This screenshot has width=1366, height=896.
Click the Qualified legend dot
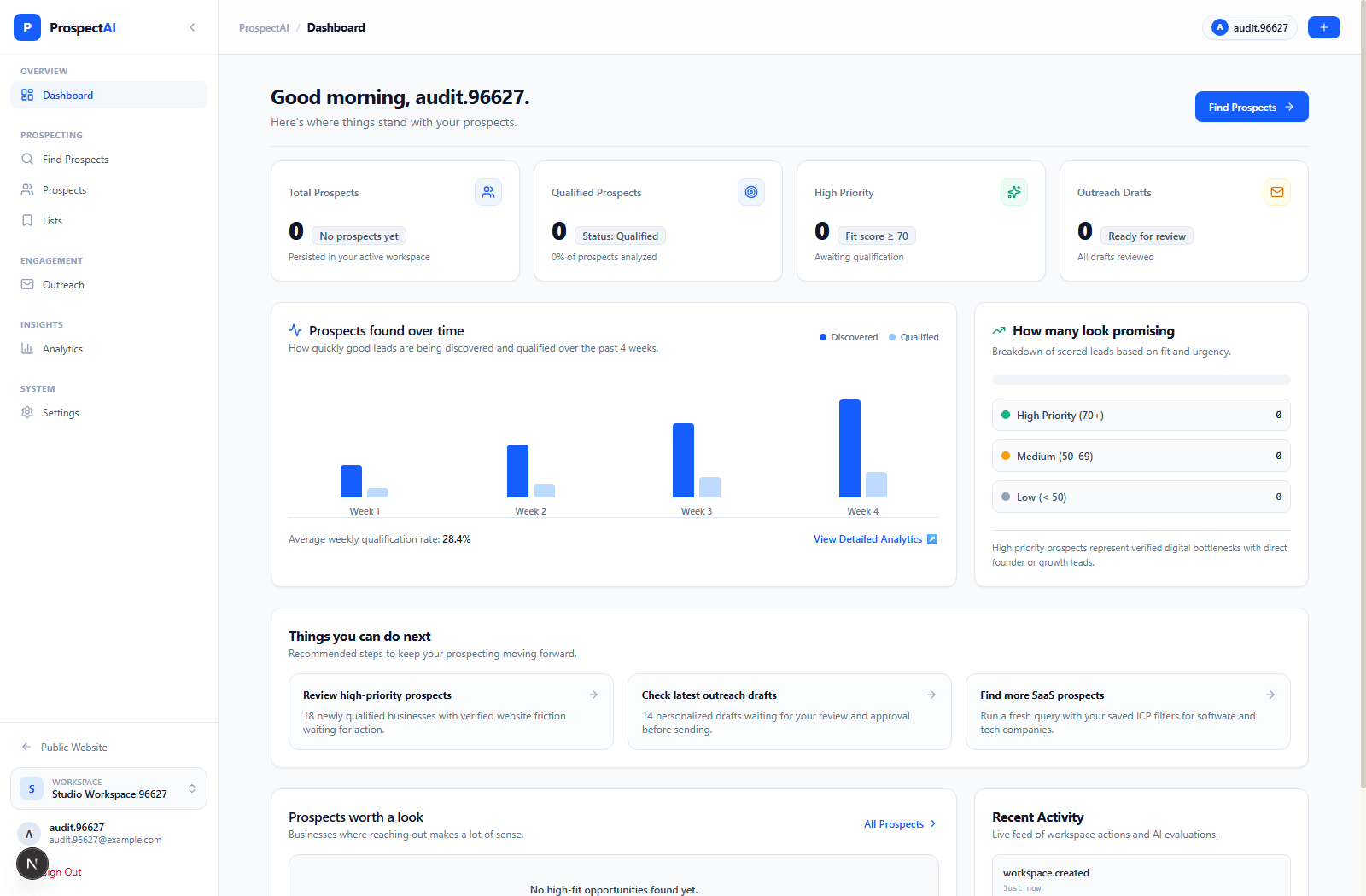tap(892, 337)
